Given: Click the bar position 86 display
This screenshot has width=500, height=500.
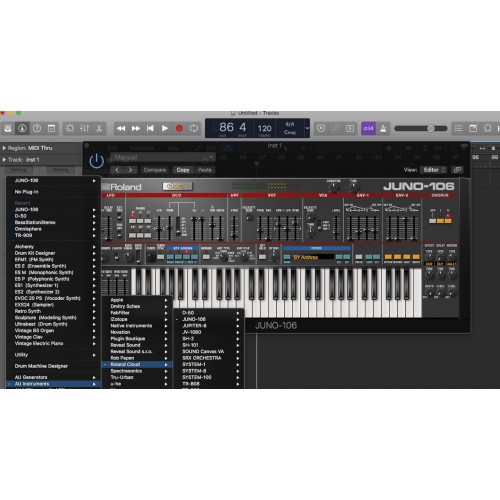Looking at the screenshot, I should pyautogui.click(x=226, y=127).
